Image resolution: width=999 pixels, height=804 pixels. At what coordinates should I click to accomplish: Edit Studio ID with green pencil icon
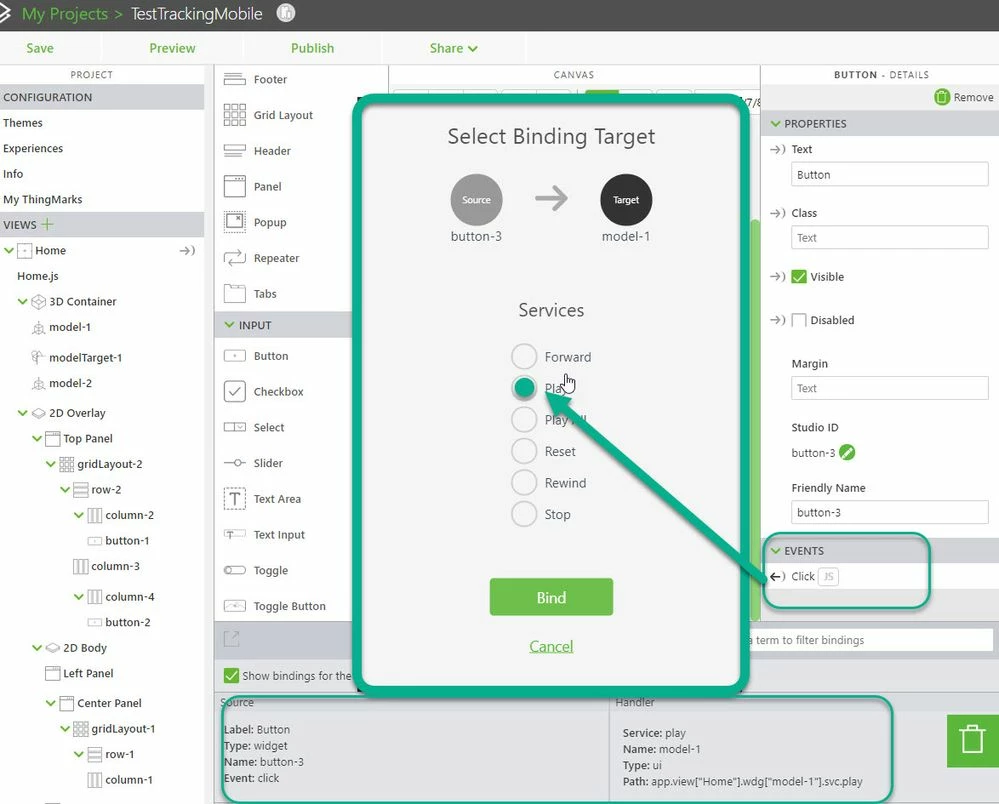point(847,452)
